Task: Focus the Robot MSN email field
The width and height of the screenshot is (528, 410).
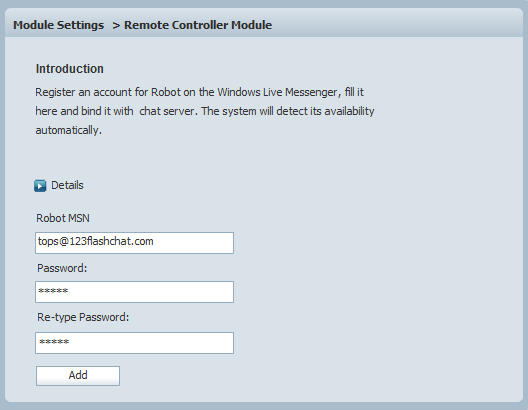Action: (134, 243)
